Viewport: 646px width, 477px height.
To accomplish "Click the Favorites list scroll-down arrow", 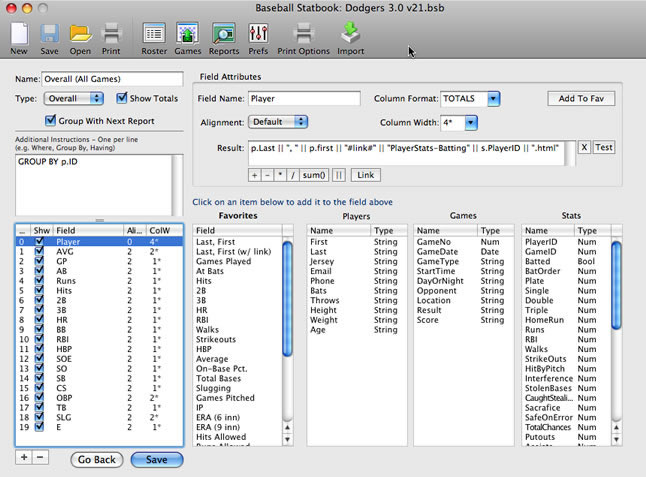I will click(x=288, y=440).
